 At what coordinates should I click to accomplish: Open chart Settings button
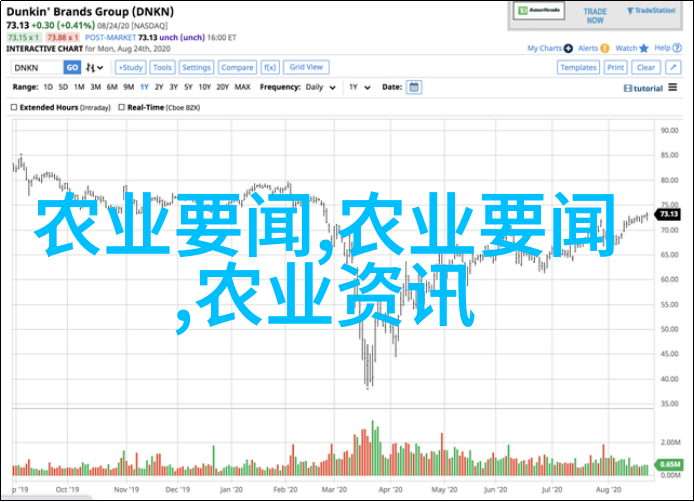(x=196, y=67)
